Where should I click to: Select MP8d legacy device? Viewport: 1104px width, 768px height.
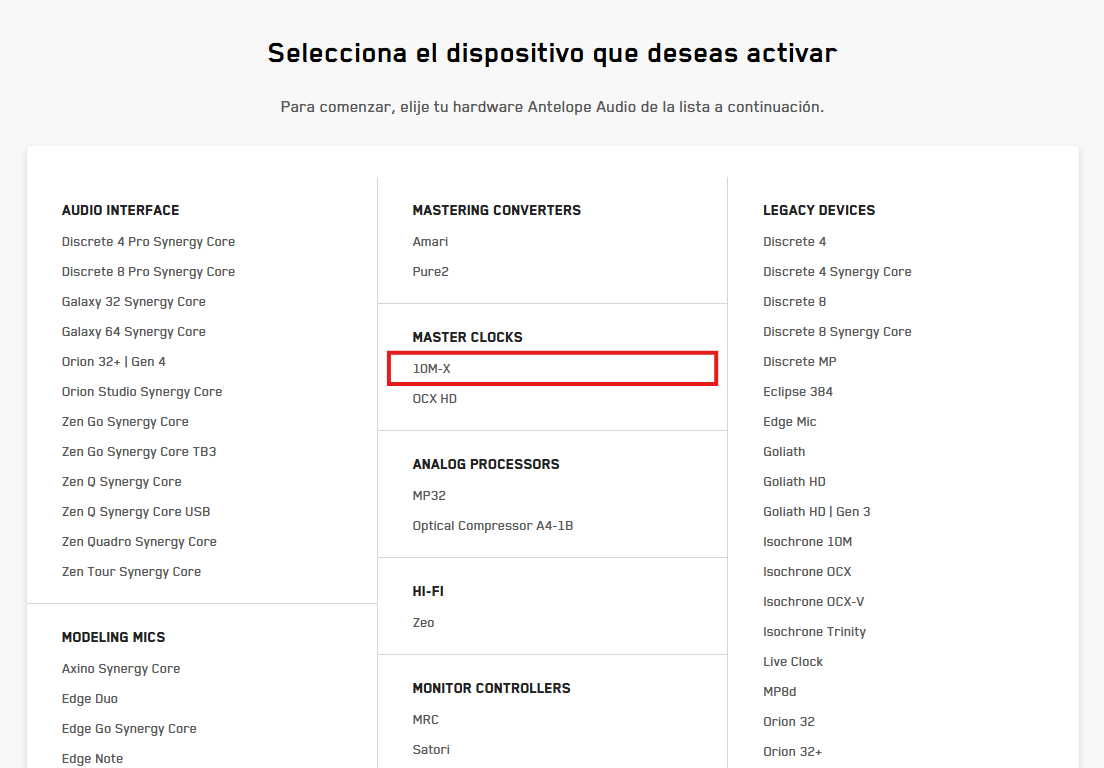pos(779,692)
